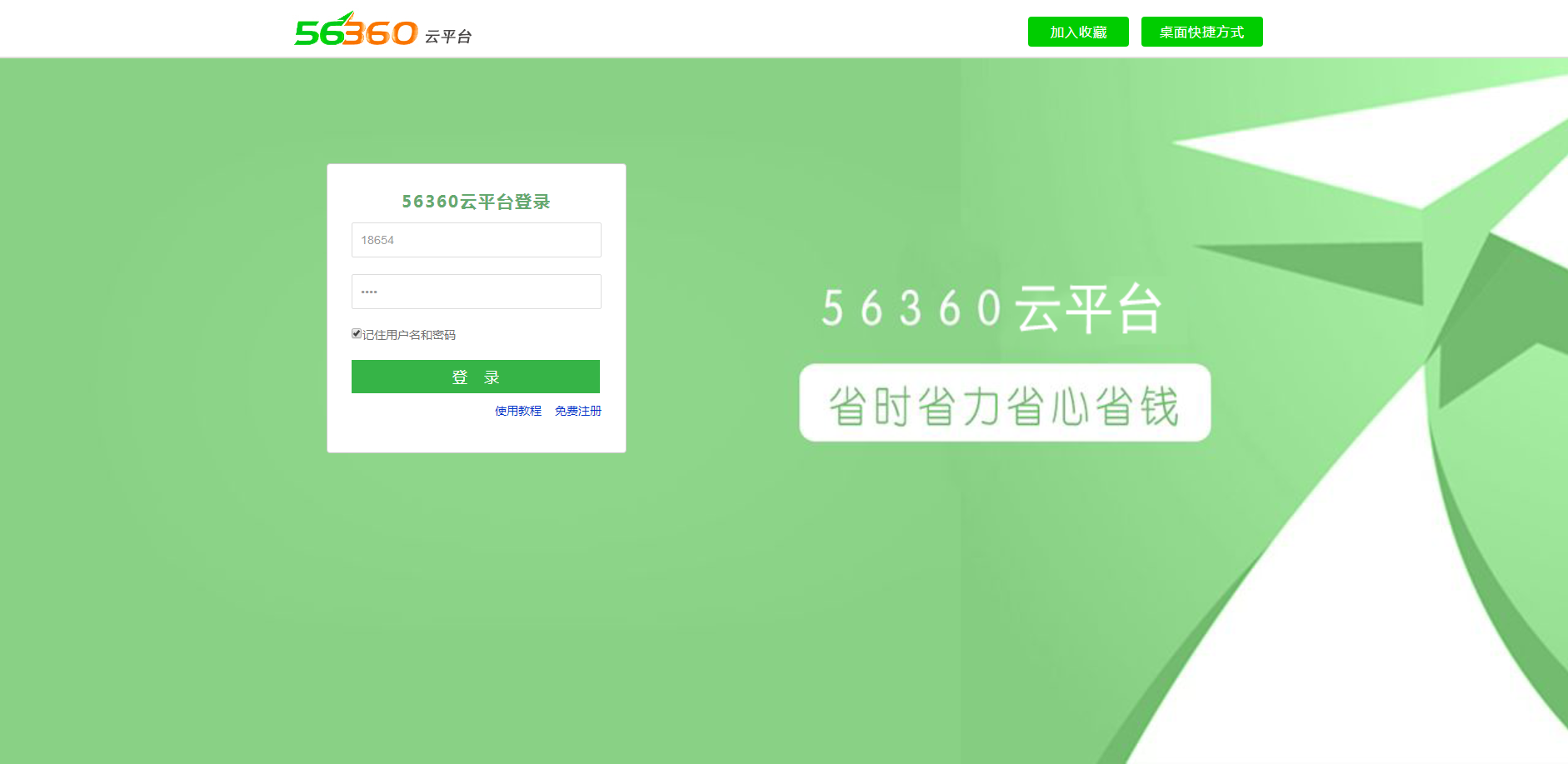Focus the username field containing 18654
The image size is (1568, 764).
tap(477, 240)
